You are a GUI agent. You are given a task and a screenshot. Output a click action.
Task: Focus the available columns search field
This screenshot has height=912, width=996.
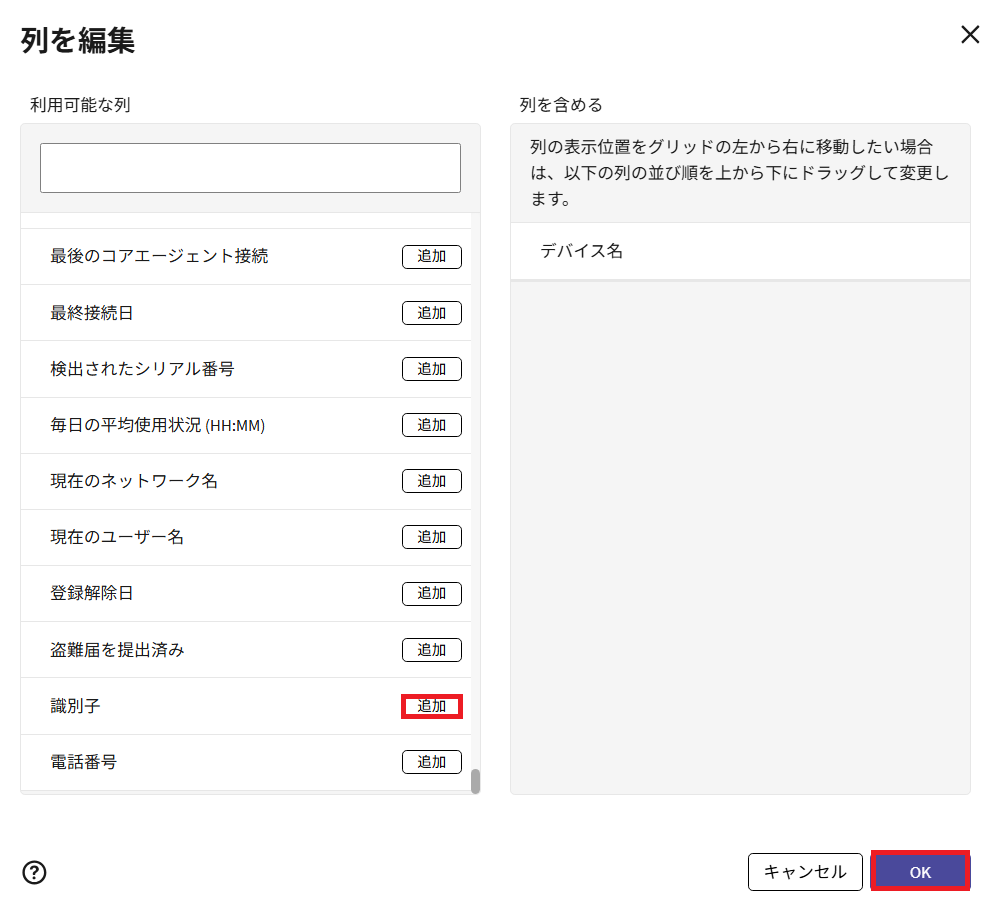tap(250, 168)
